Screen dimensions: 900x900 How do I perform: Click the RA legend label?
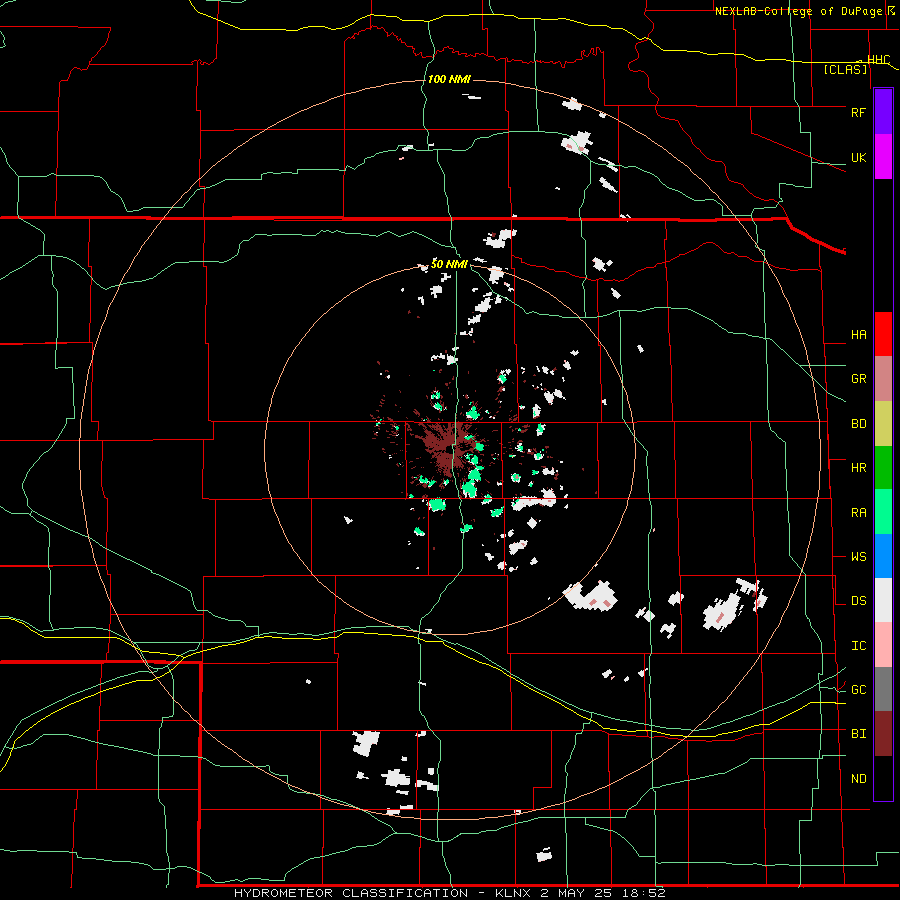click(858, 513)
